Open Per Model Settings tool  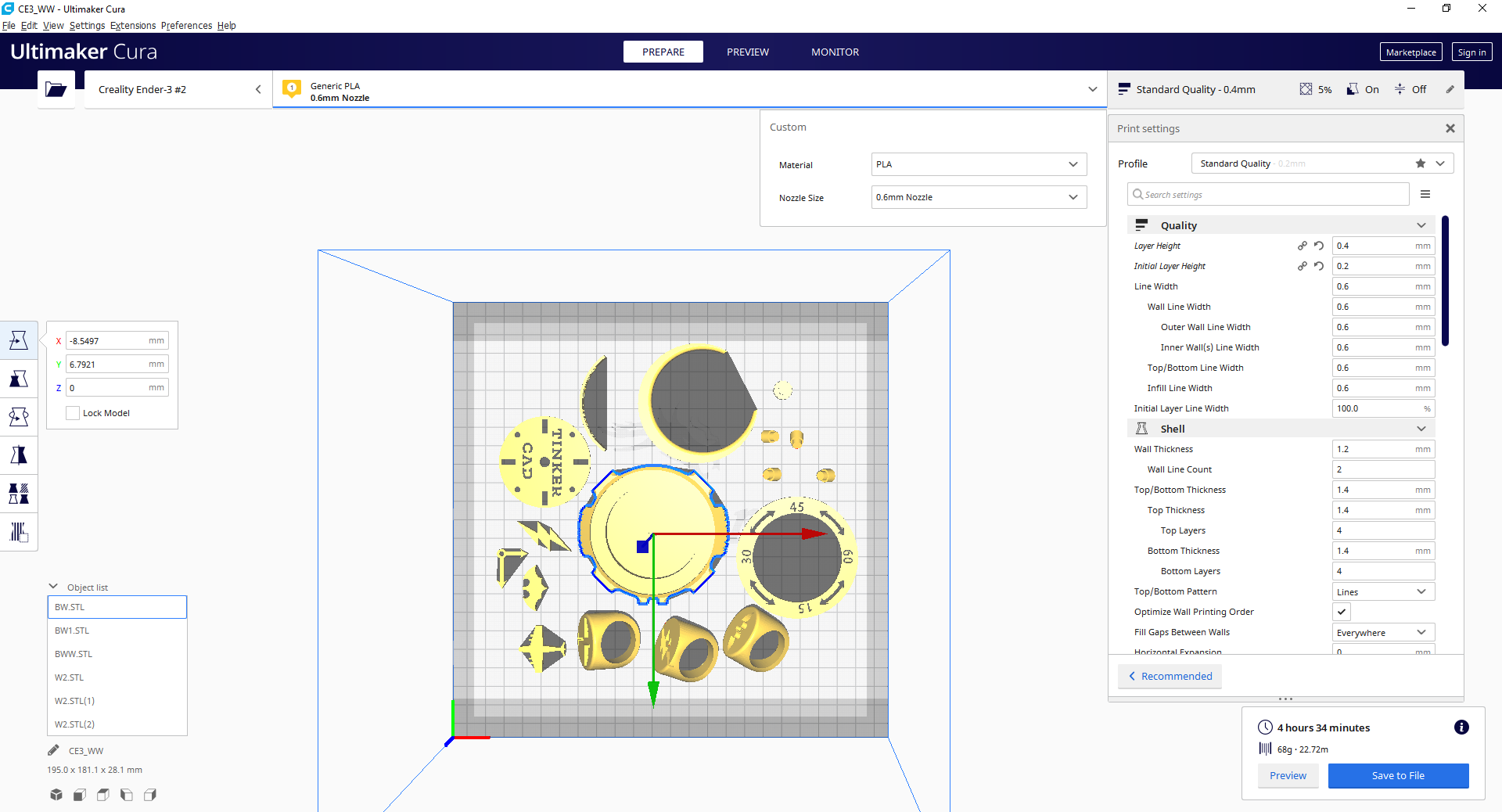point(19,494)
